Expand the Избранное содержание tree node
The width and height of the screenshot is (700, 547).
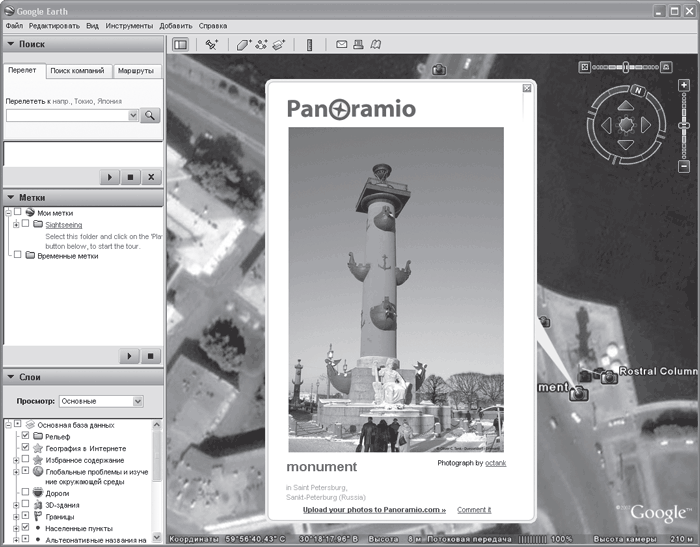pos(16,460)
